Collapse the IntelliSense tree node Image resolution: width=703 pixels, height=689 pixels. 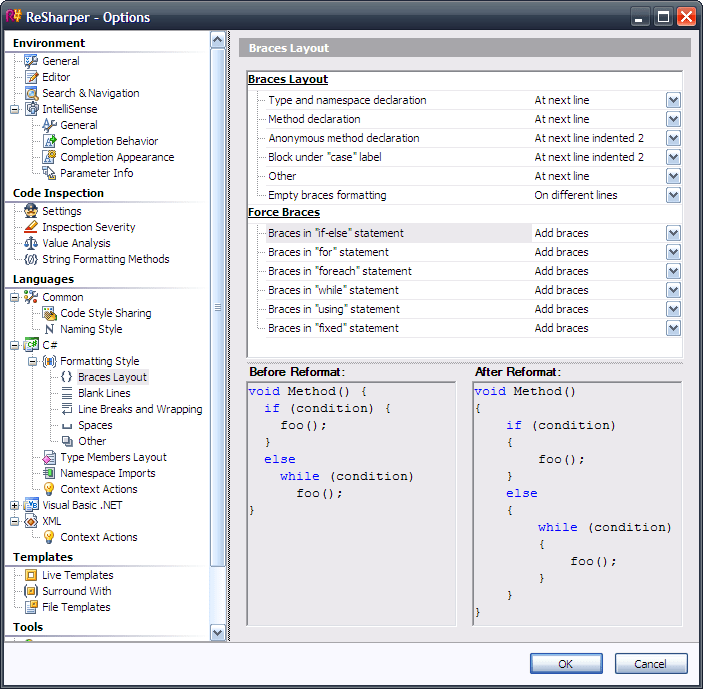(x=14, y=109)
